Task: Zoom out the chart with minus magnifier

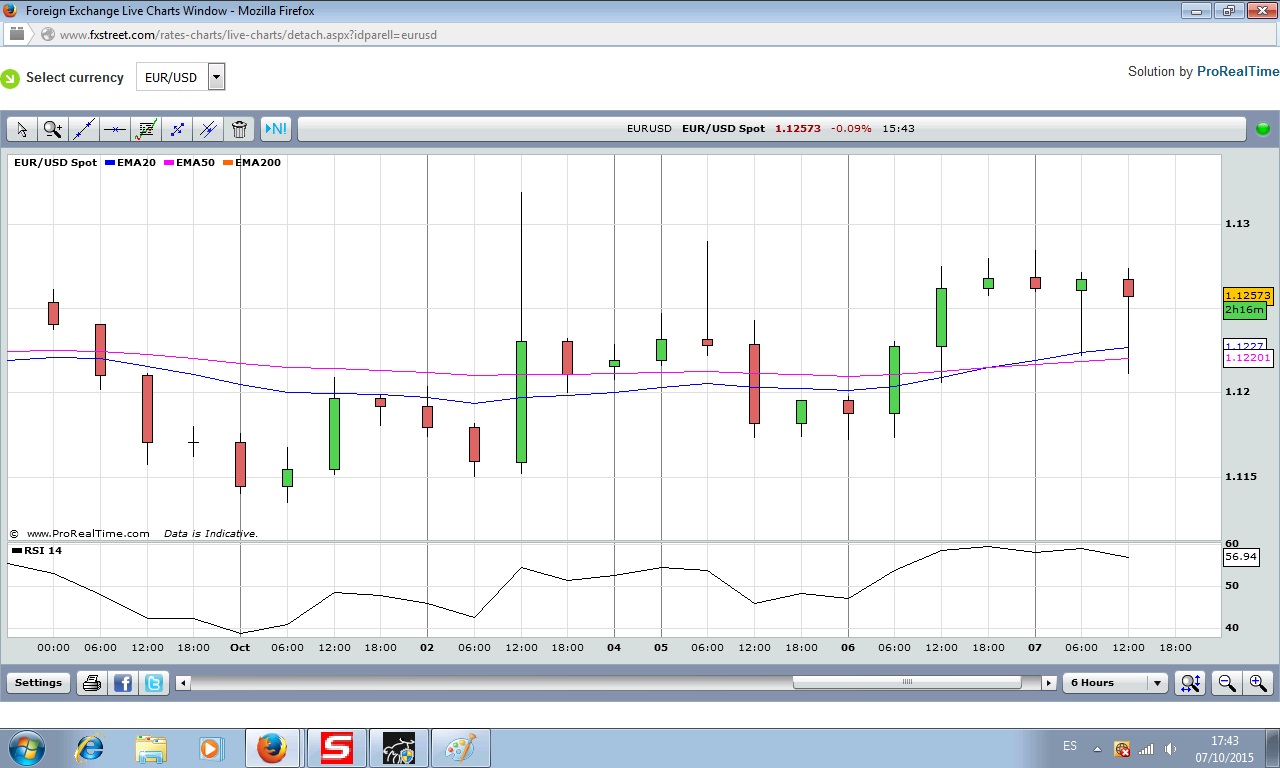Action: [1226, 683]
